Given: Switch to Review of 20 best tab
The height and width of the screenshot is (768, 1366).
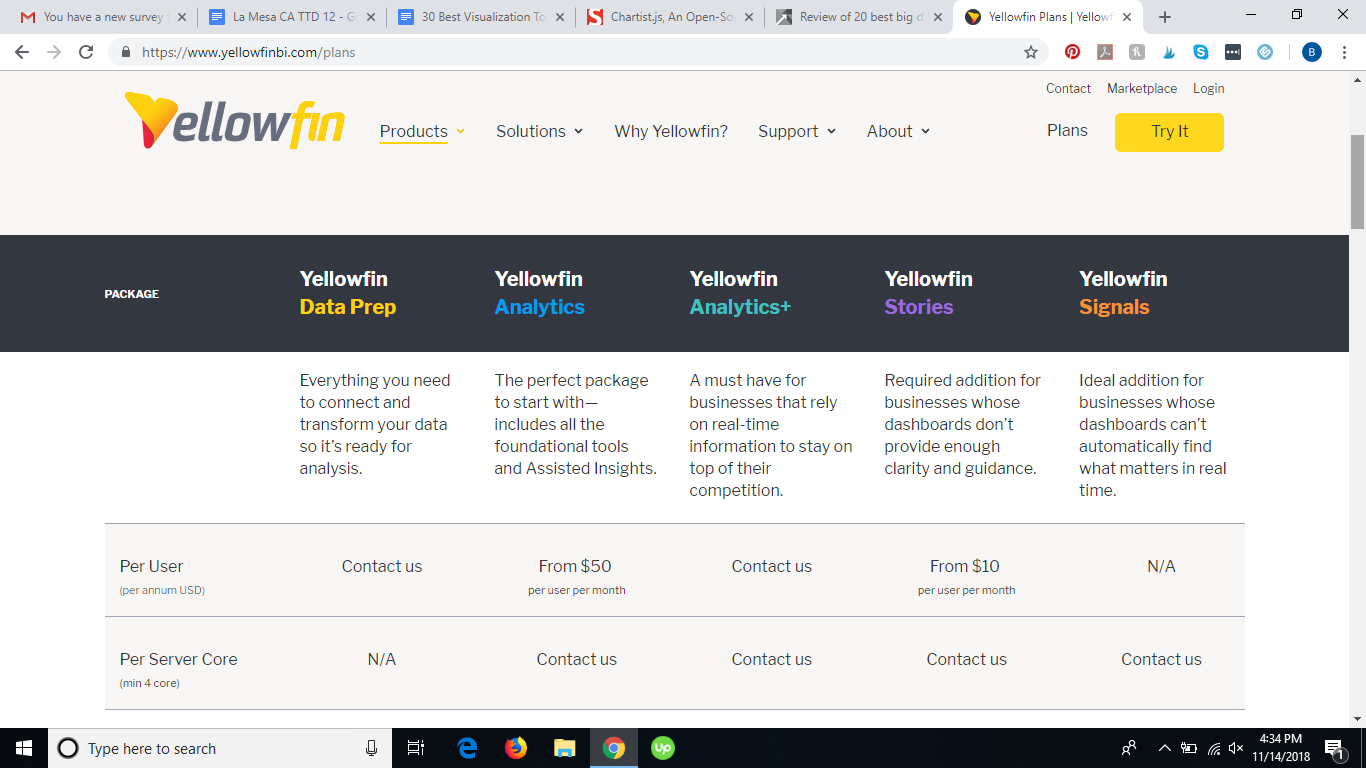Looking at the screenshot, I should click(858, 17).
